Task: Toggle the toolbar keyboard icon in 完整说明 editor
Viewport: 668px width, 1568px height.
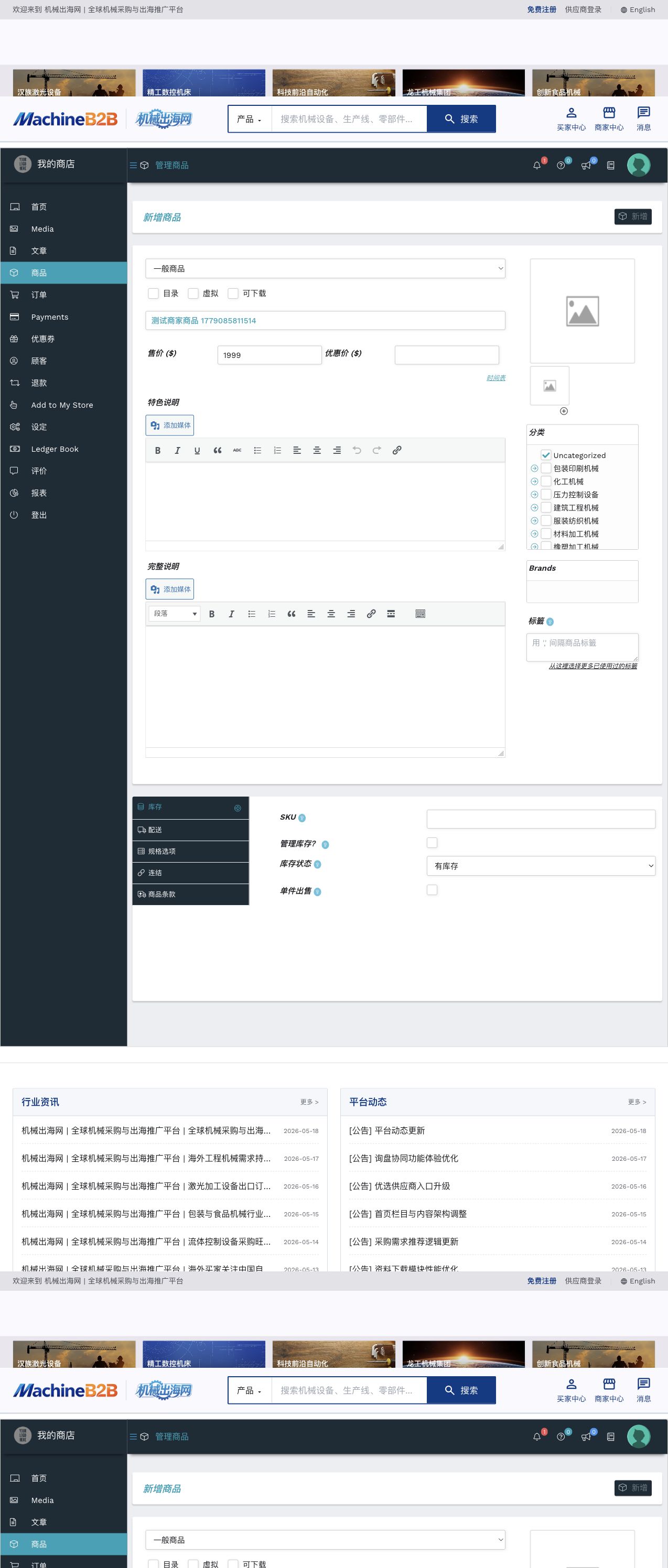Action: tap(420, 614)
